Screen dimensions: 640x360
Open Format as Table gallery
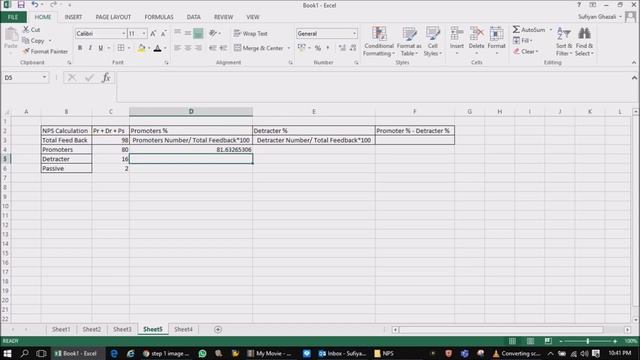[409, 41]
